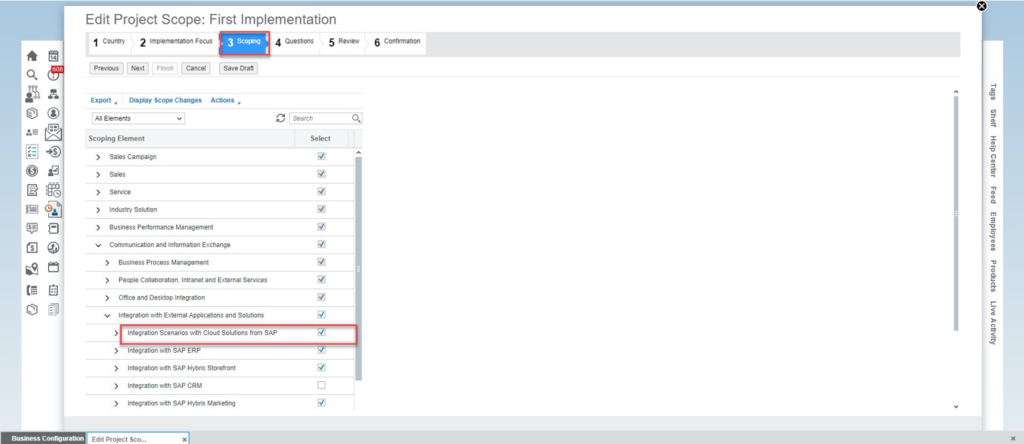
Task: Open the phone list icon in sidebar
Action: click(x=32, y=290)
